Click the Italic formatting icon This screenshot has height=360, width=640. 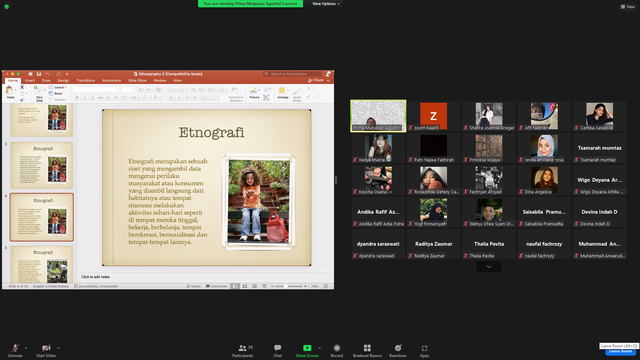click(85, 98)
